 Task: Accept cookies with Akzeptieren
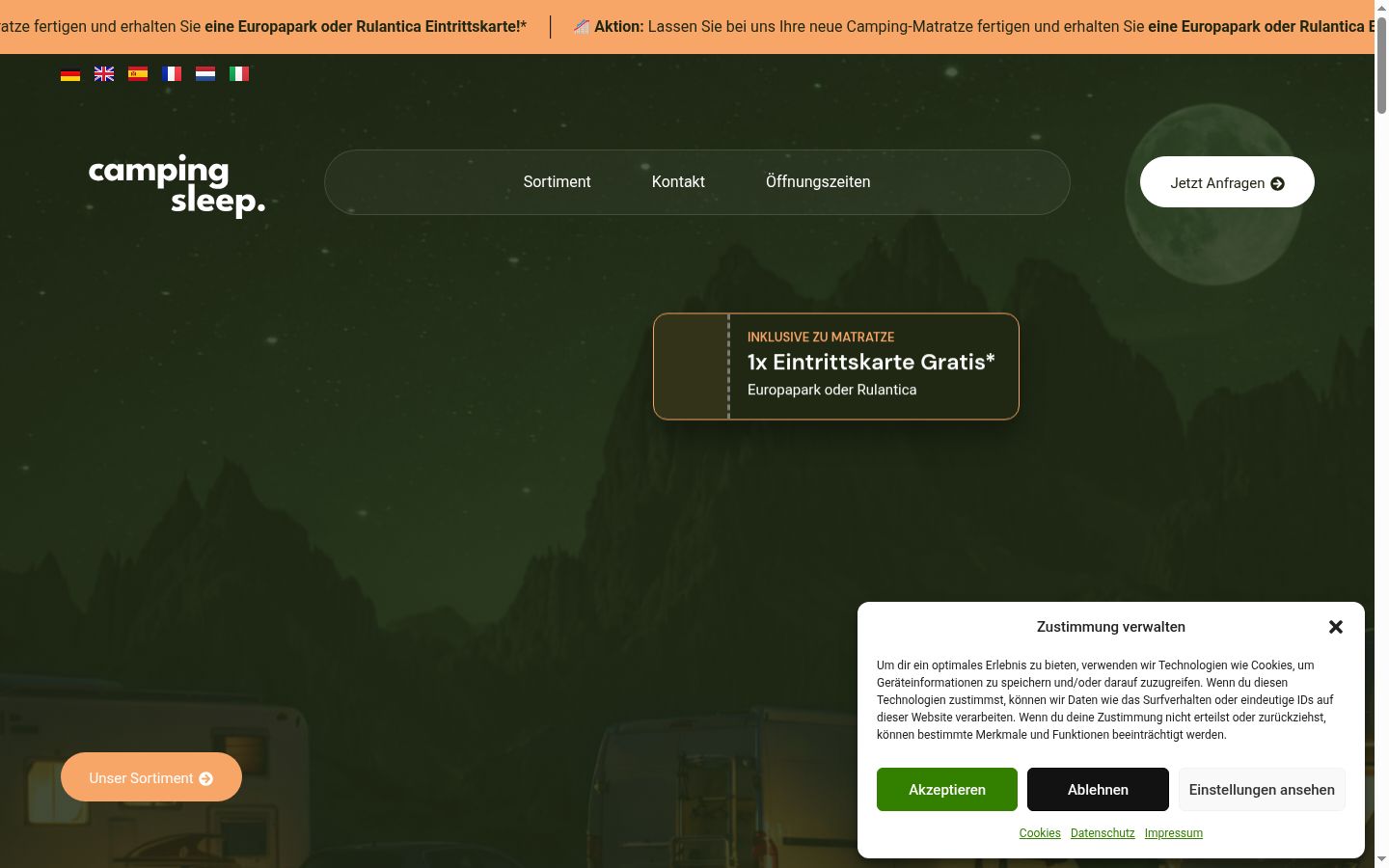pyautogui.click(x=947, y=790)
